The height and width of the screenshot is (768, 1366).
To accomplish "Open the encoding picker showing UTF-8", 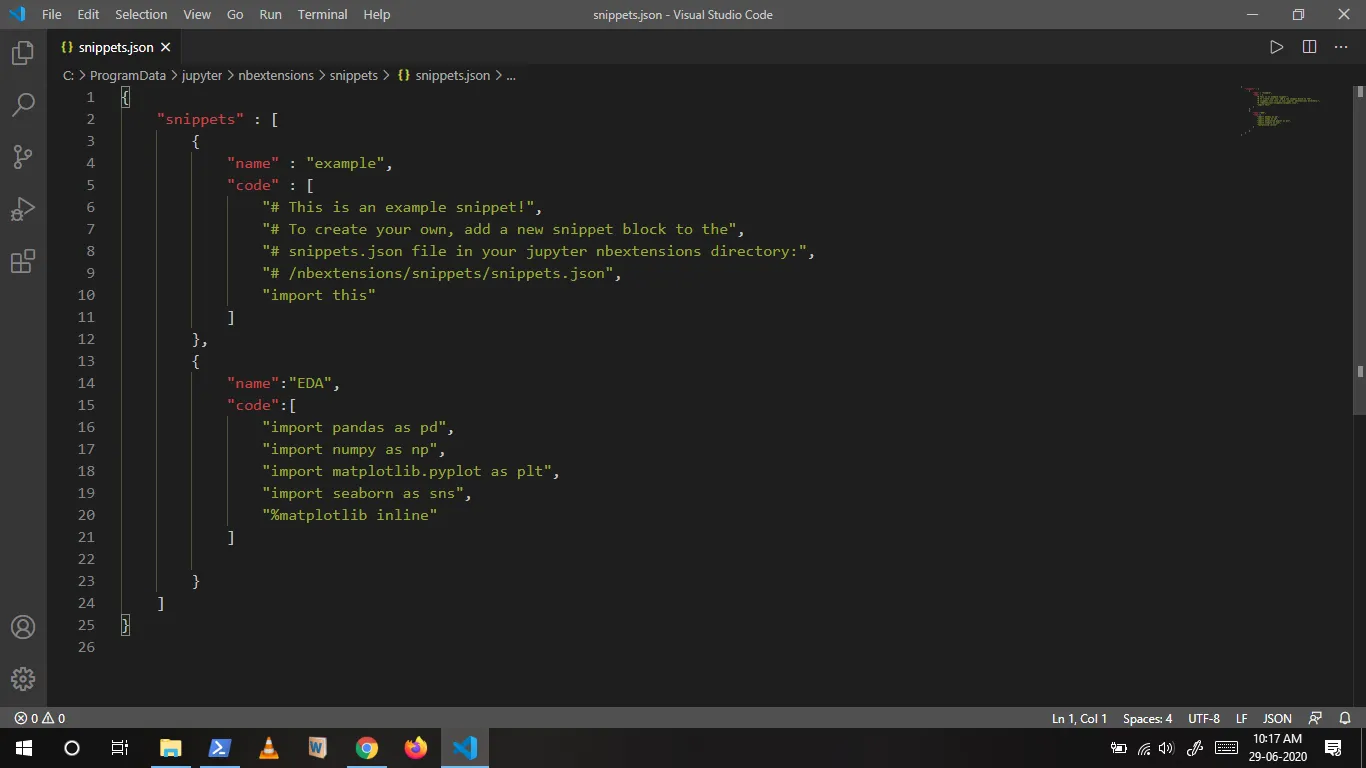I will (1204, 718).
